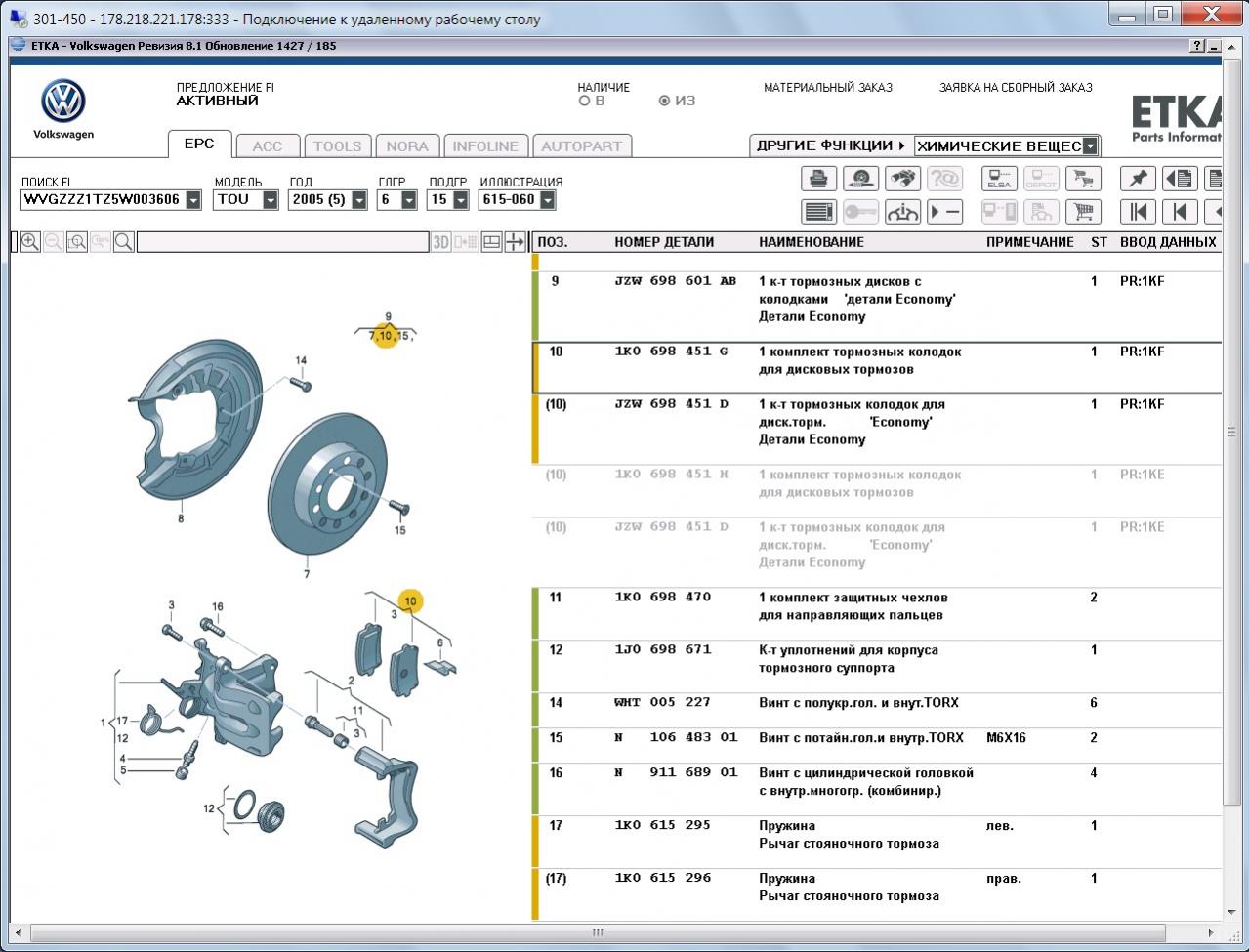The height and width of the screenshot is (952, 1249).
Task: Click the printer icon in the toolbar
Action: click(x=818, y=179)
